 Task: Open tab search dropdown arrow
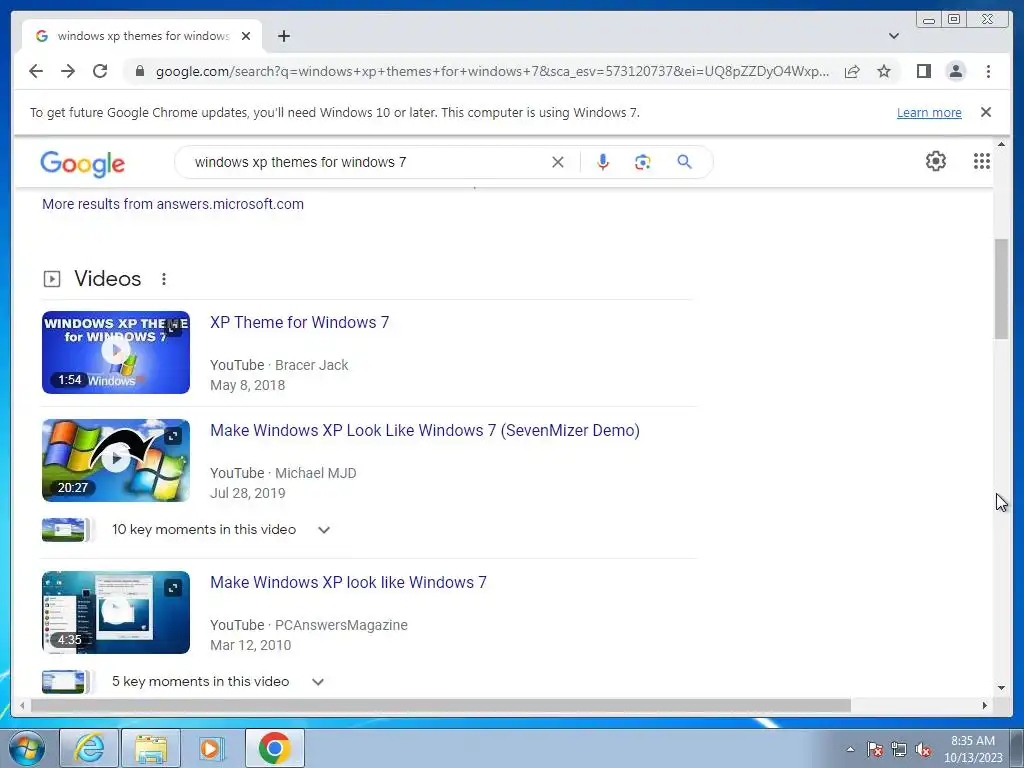click(x=893, y=36)
